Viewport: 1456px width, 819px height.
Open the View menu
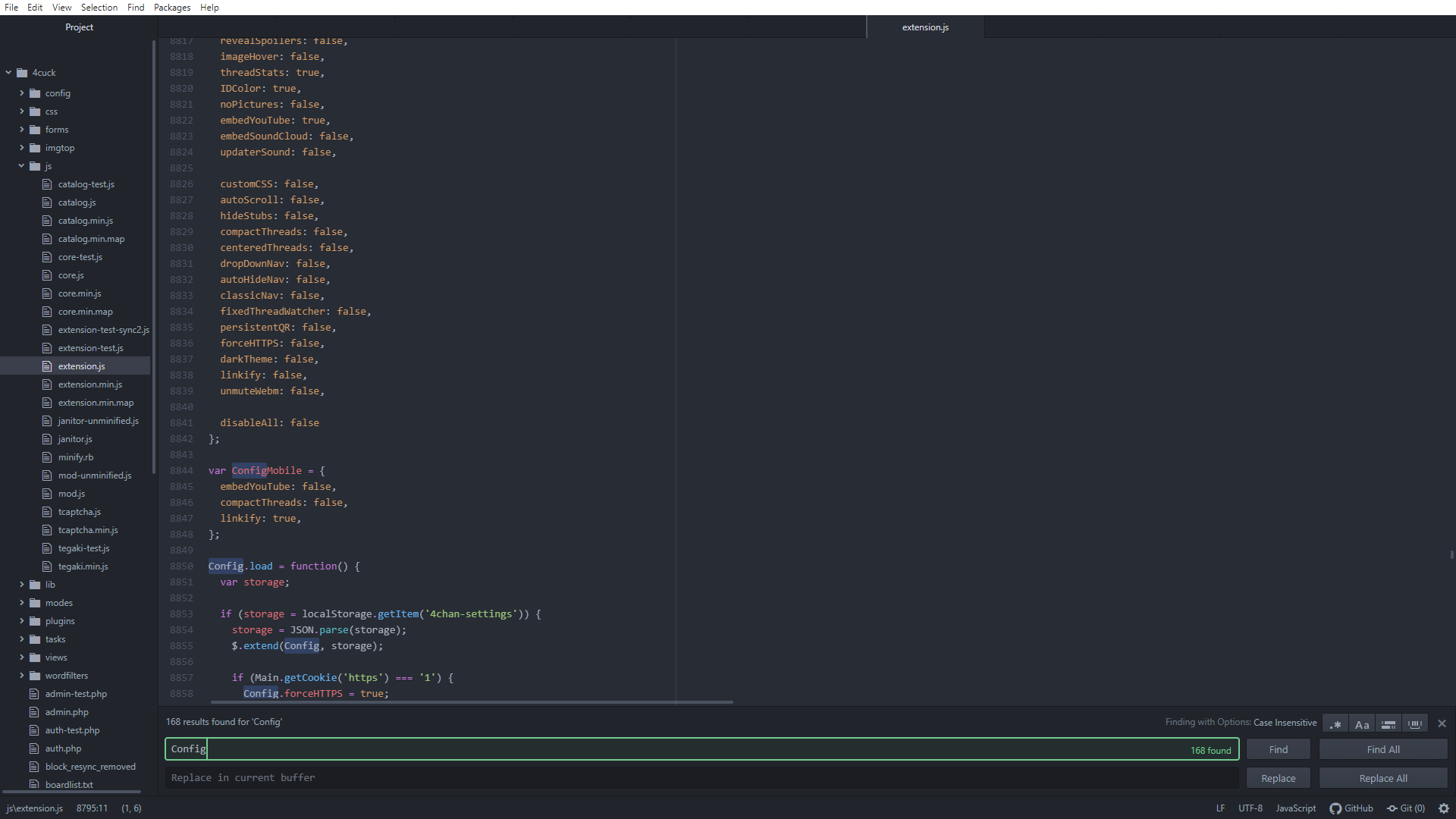[x=61, y=8]
